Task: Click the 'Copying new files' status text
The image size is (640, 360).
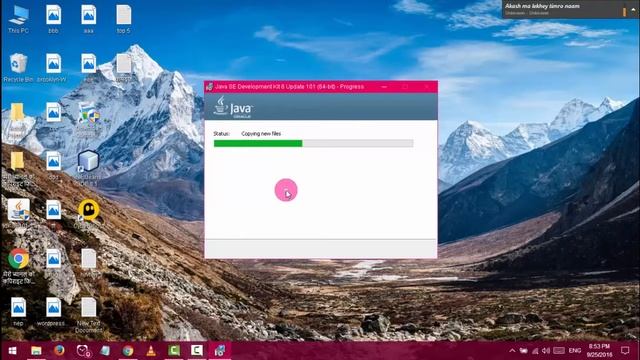Action: pos(261,133)
